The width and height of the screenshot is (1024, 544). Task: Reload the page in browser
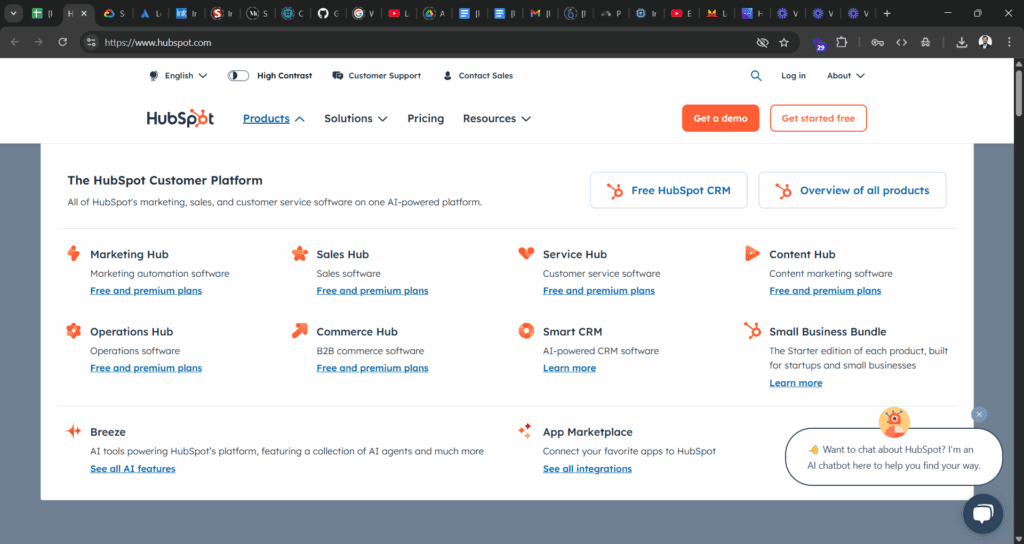tap(63, 42)
